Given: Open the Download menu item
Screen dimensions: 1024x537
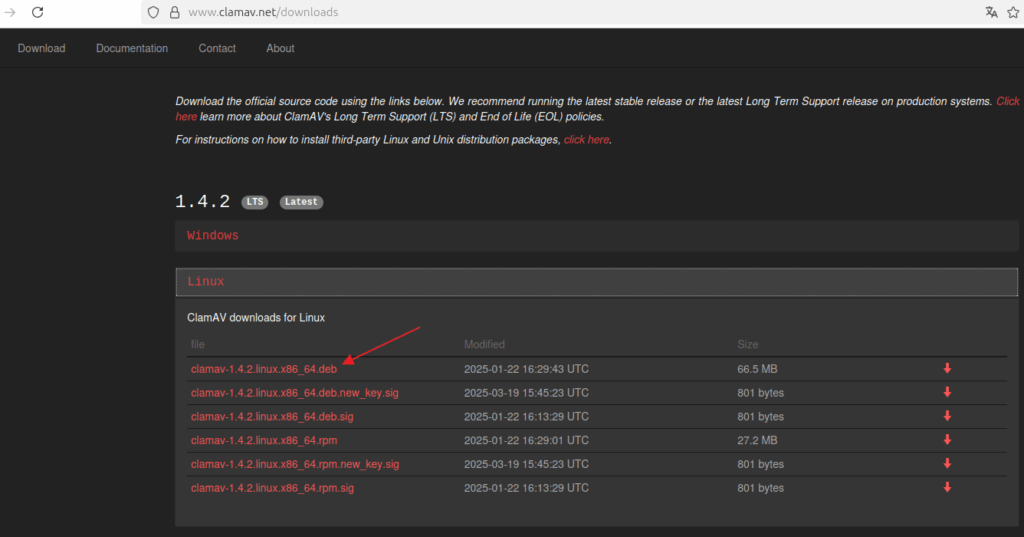Looking at the screenshot, I should pyautogui.click(x=41, y=48).
